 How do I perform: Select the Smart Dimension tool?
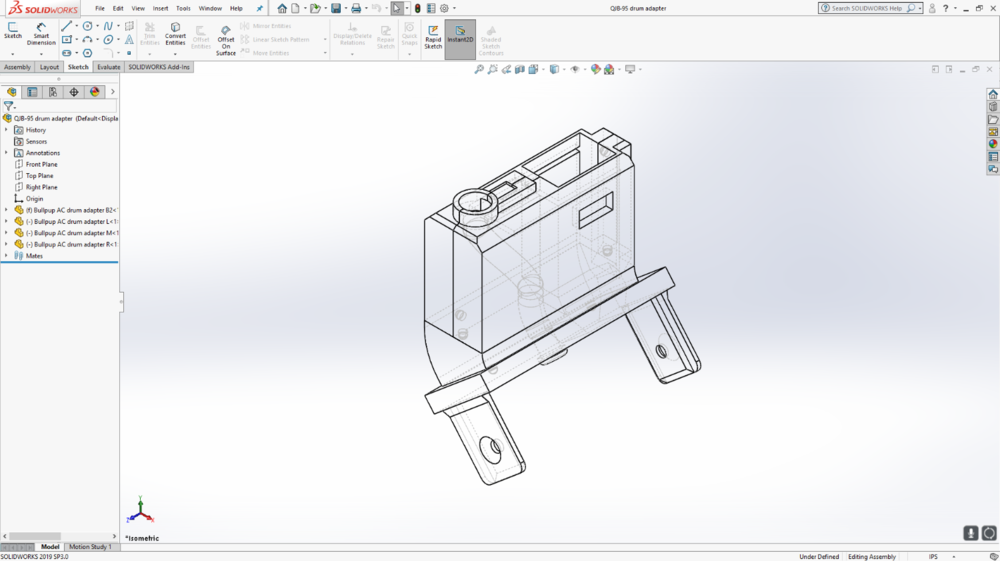[x=41, y=34]
